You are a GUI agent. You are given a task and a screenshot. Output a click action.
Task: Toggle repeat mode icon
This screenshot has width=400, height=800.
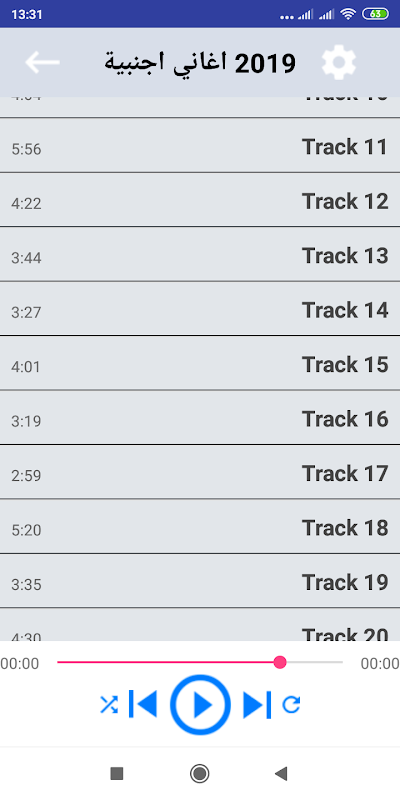tap(291, 705)
